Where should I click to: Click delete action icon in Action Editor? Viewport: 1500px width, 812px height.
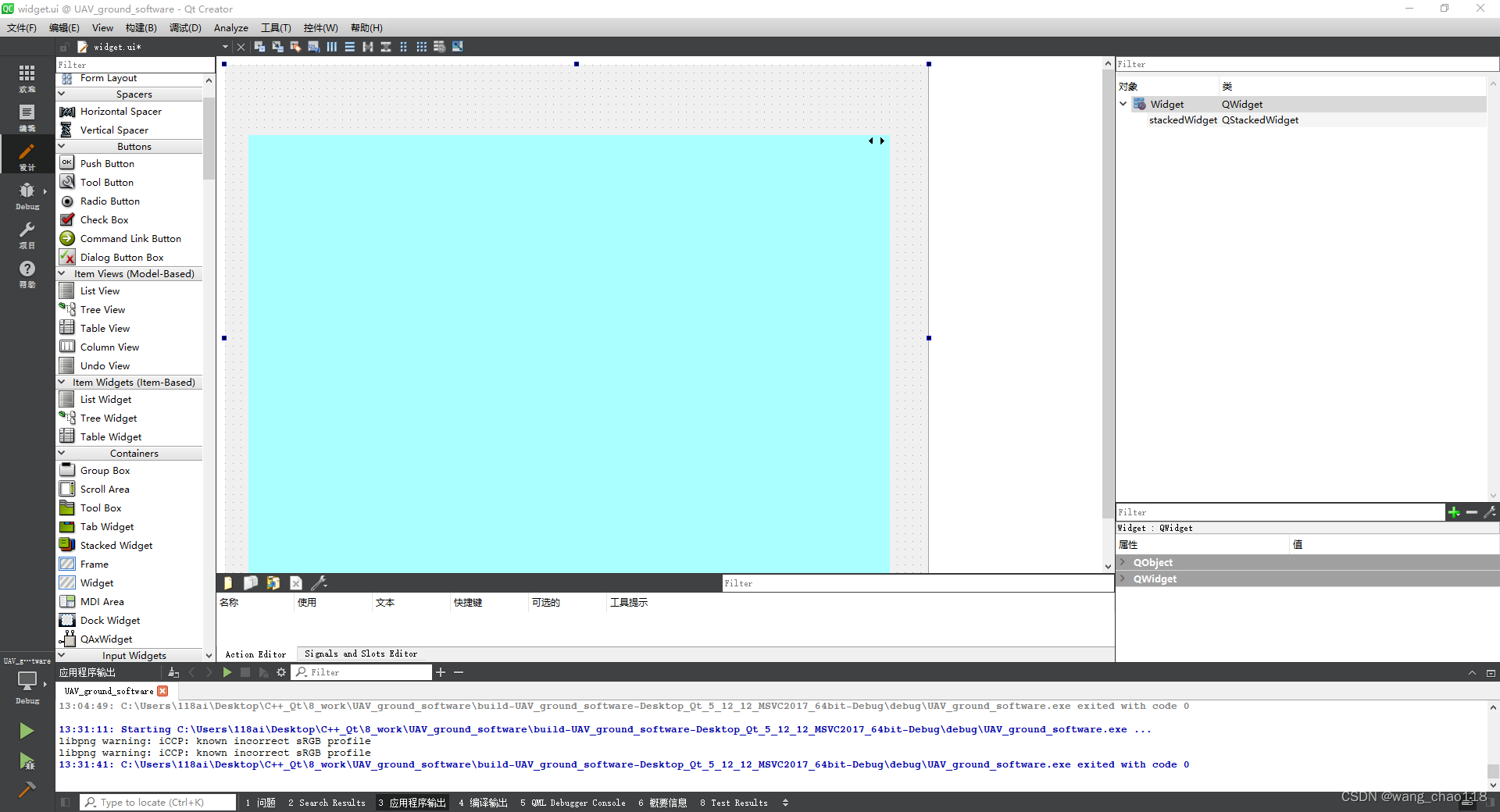tap(296, 583)
